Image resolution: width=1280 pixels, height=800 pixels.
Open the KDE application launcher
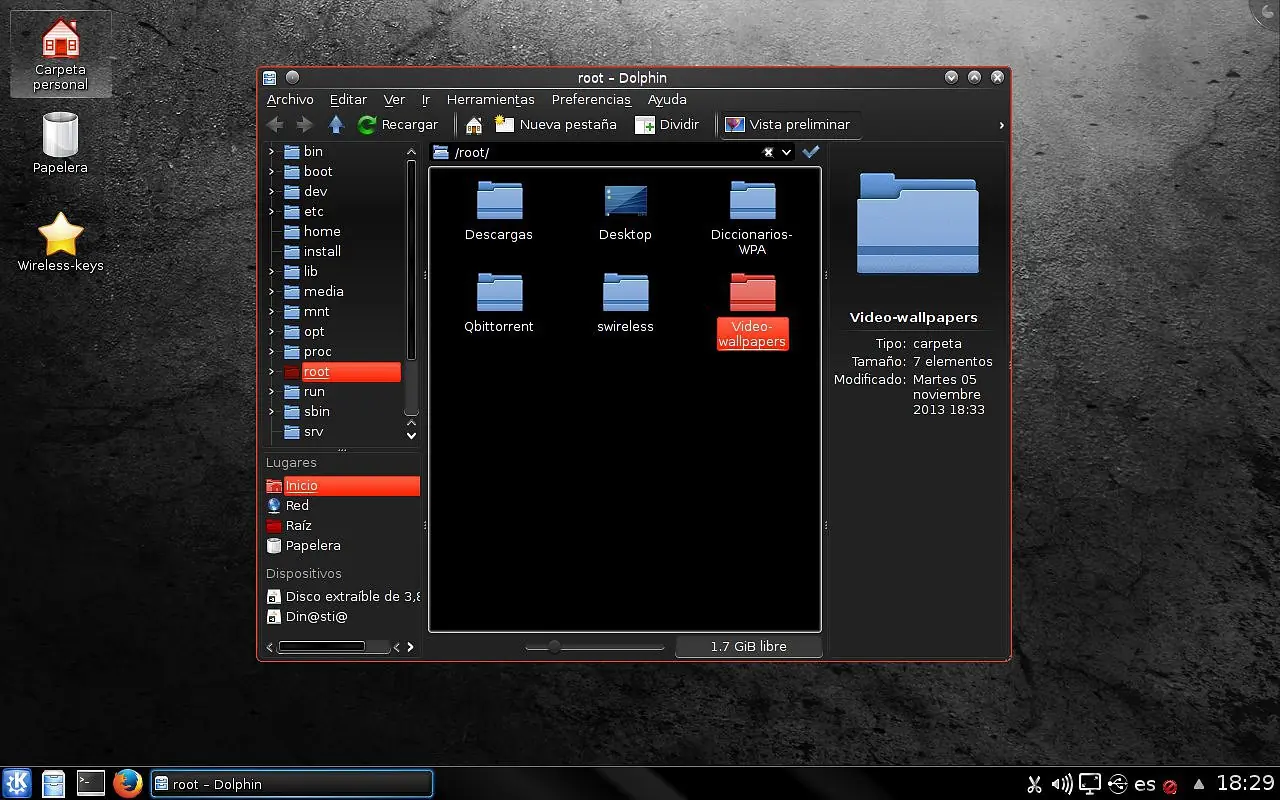(x=17, y=783)
